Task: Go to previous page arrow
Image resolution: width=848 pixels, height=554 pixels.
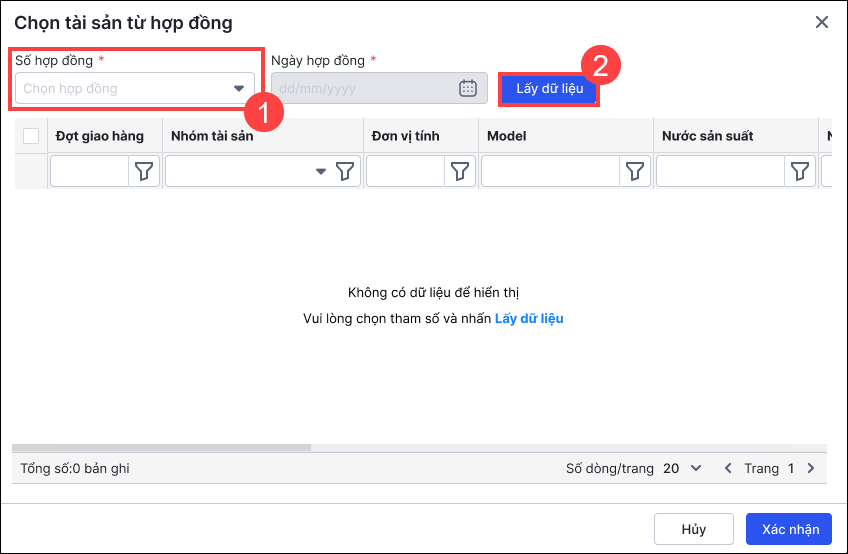Action: [728, 468]
